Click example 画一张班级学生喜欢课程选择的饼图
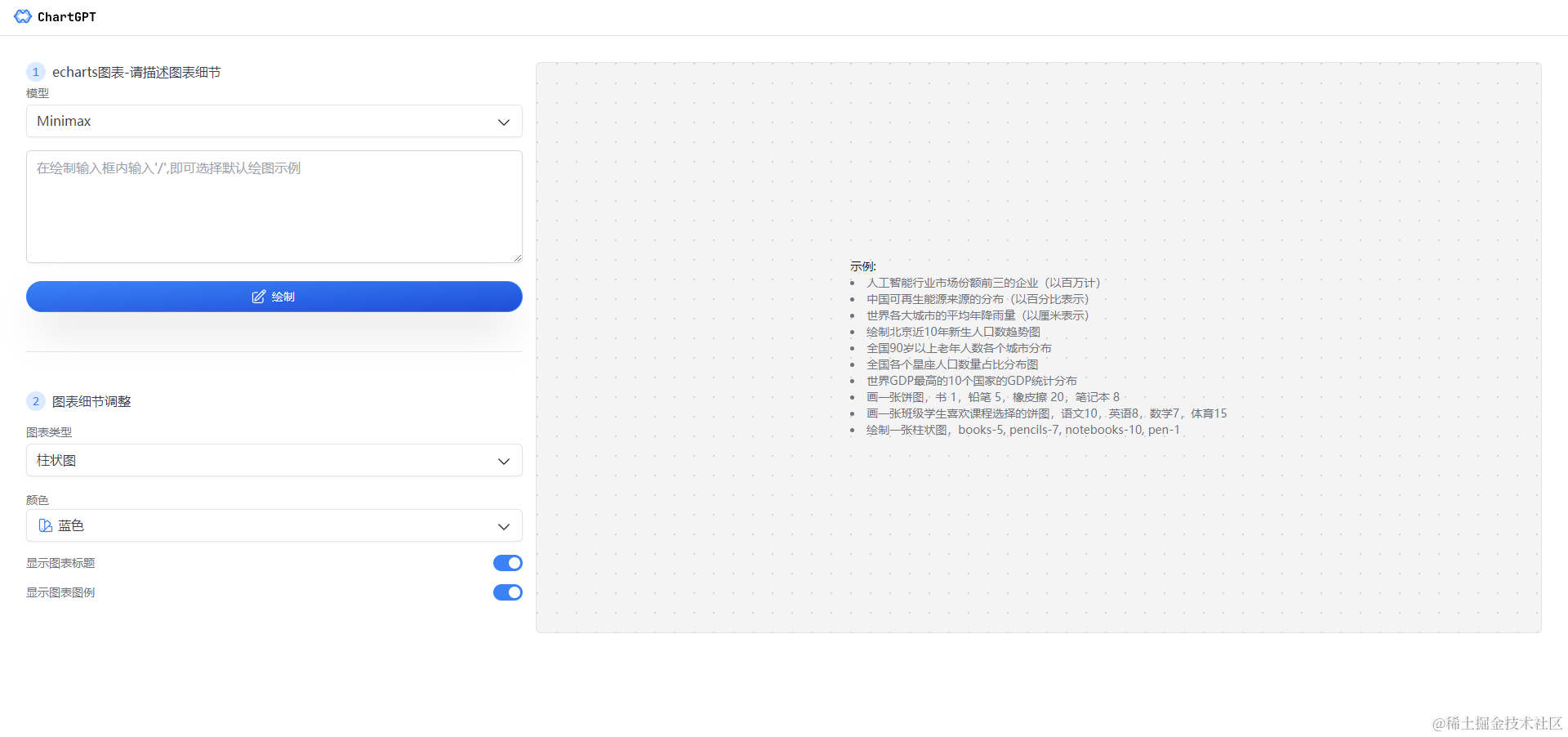The image size is (1568, 737). 1046,413
